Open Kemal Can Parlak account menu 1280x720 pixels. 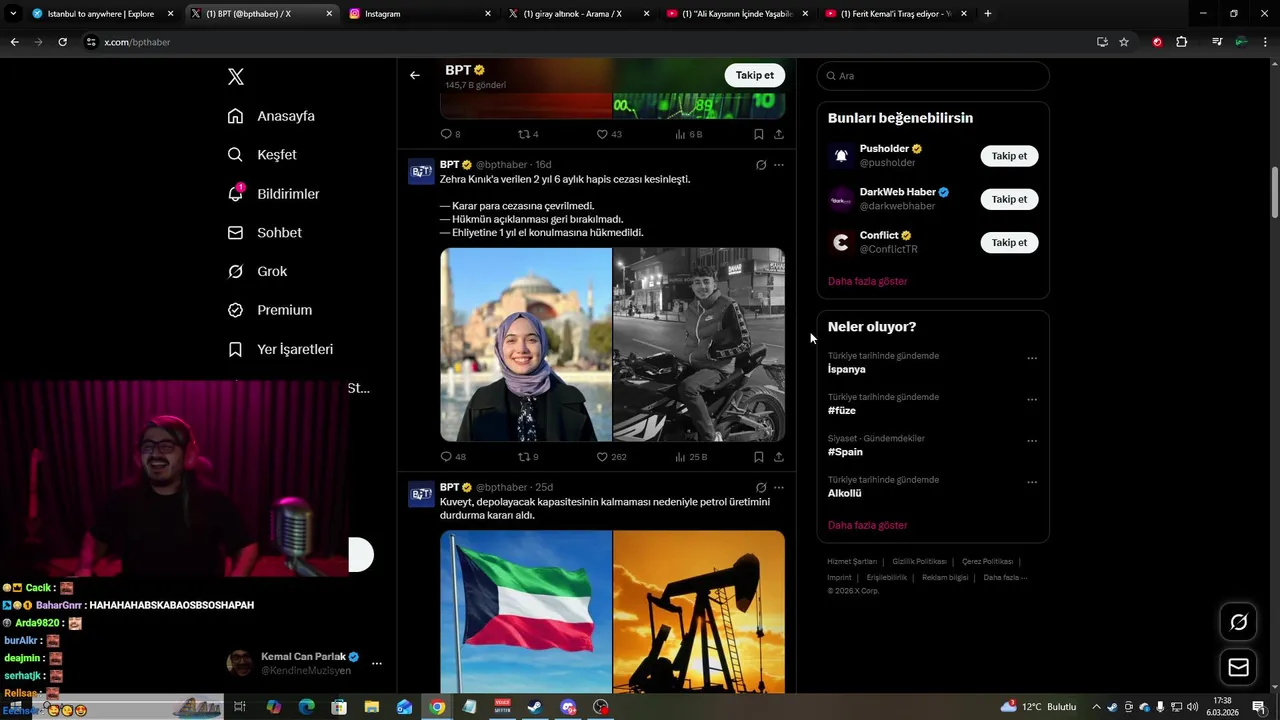tap(306, 663)
